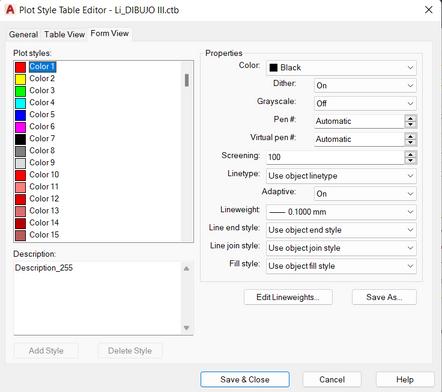Select the yellow Color 2 plot style

(42, 79)
